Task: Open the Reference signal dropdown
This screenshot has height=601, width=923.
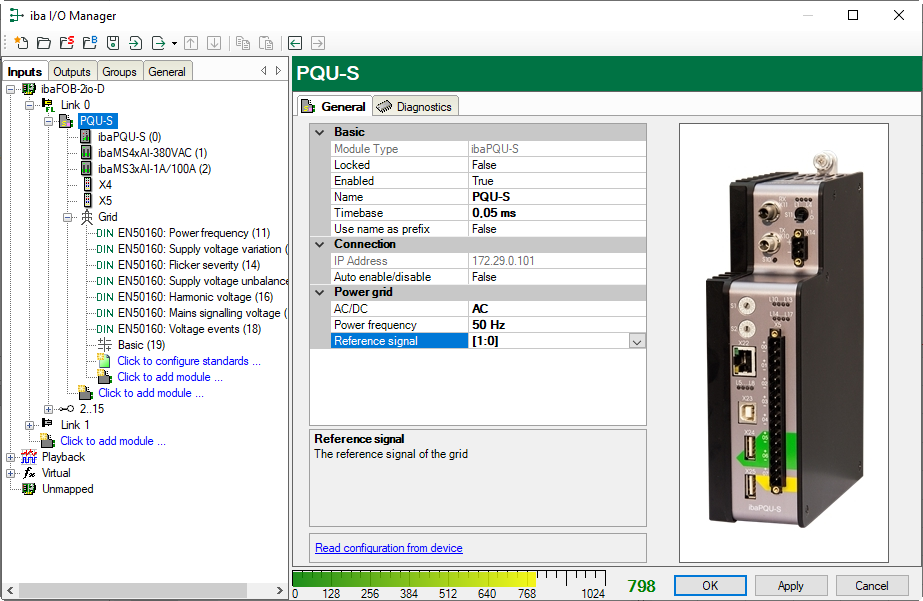Action: click(637, 341)
